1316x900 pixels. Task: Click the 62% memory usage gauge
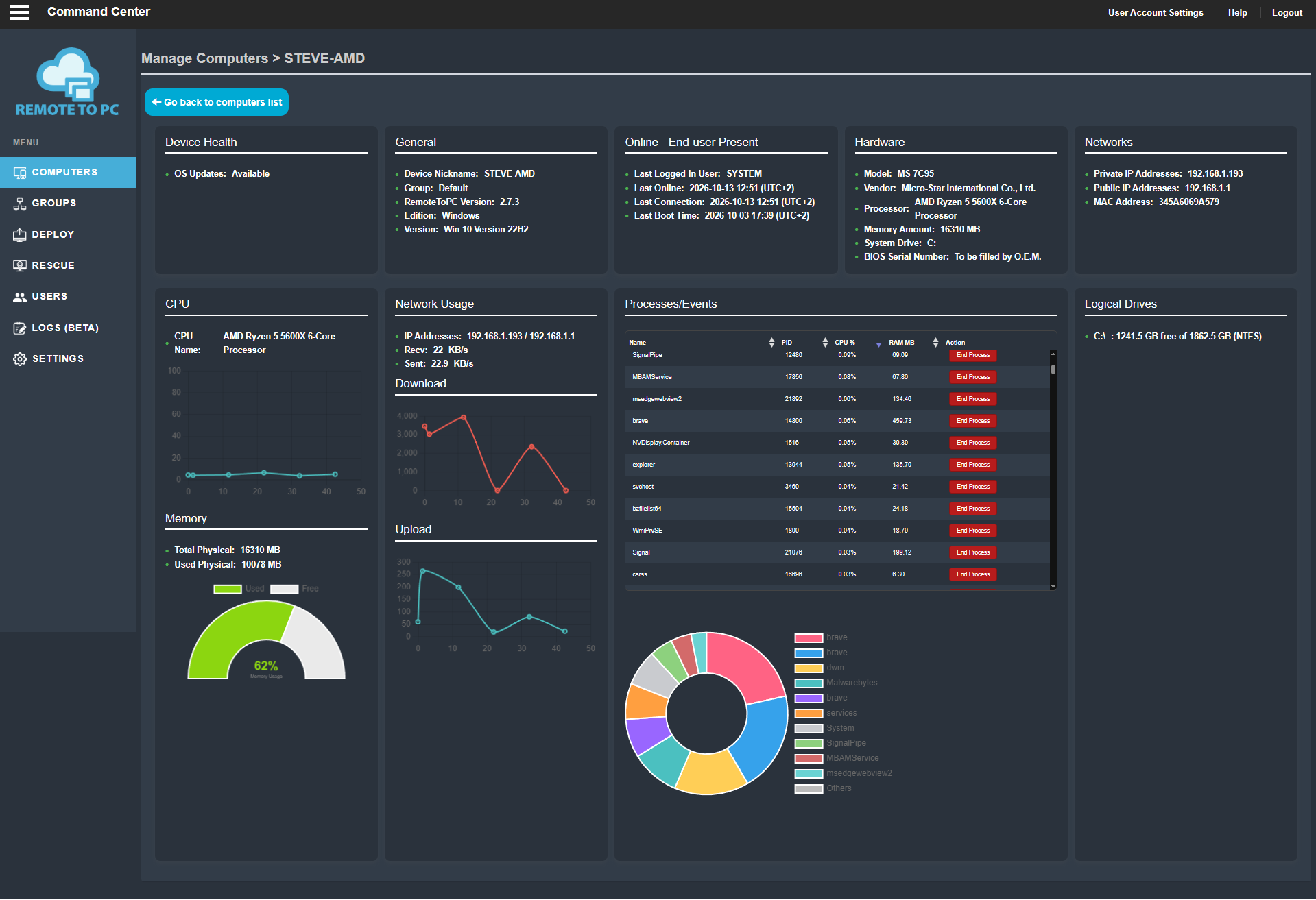[266, 640]
